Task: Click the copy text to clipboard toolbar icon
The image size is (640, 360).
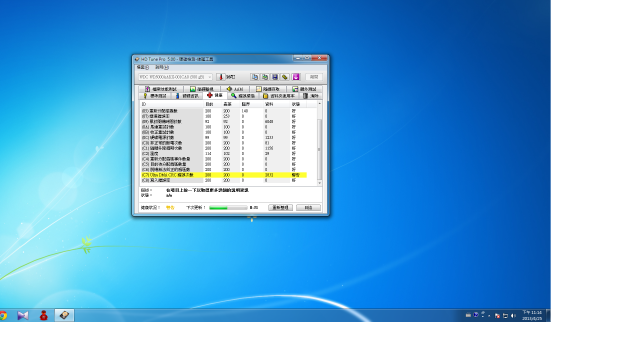Action: pyautogui.click(x=255, y=77)
